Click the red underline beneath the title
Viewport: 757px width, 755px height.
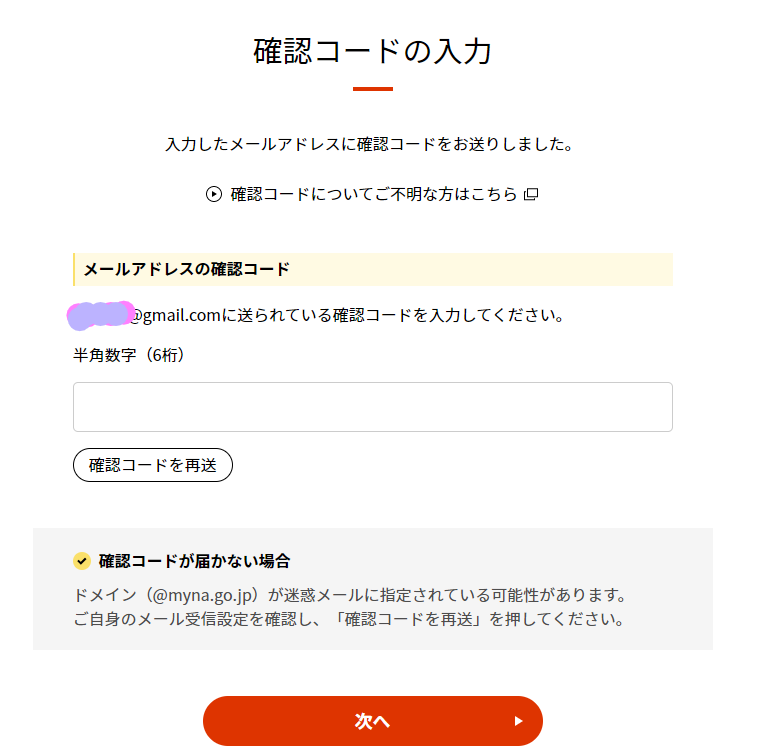coord(373,89)
